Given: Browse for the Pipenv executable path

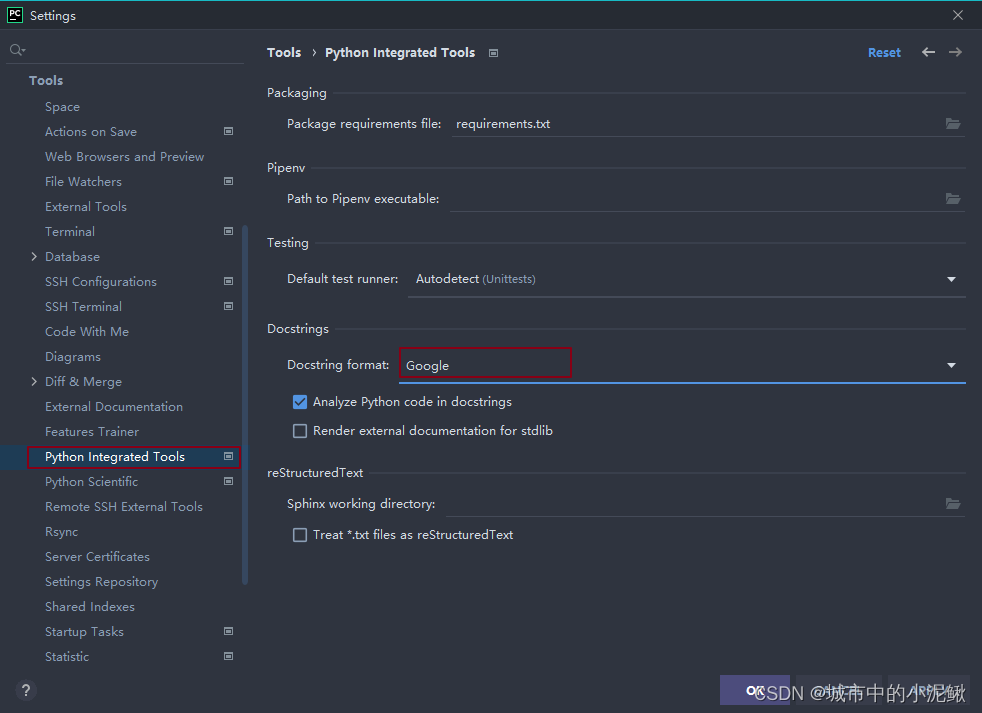Looking at the screenshot, I should coord(952,198).
